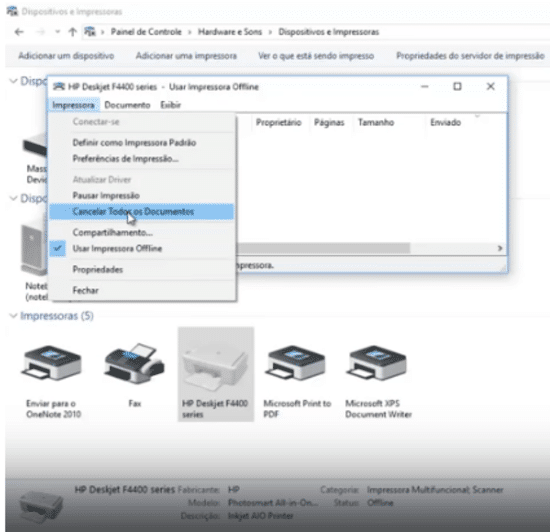This screenshot has width=550, height=532.
Task: Collapse the first Dispositivos section chevron
Action: coord(14,81)
